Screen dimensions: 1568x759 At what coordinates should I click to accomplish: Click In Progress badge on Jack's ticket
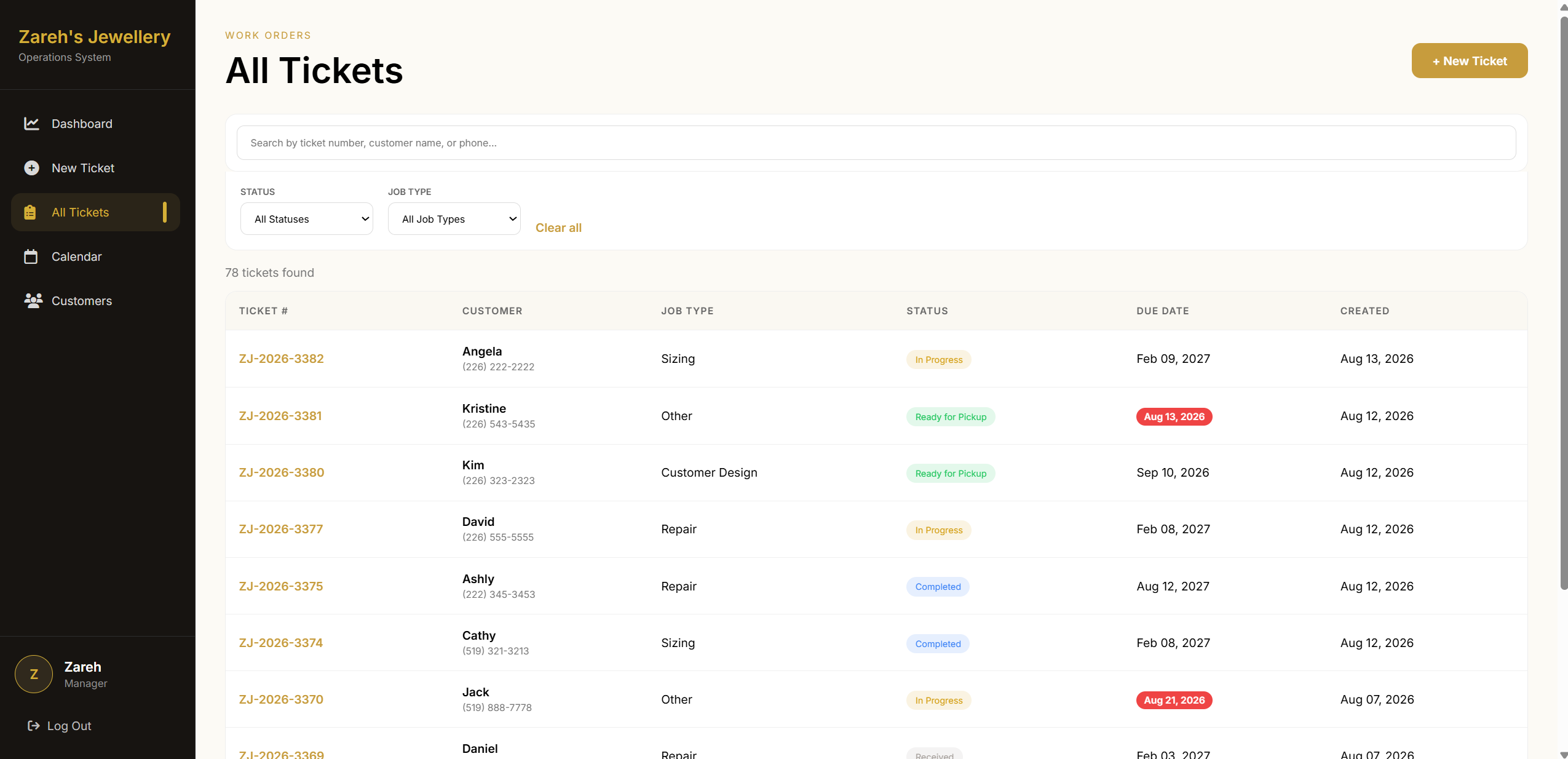coord(938,701)
